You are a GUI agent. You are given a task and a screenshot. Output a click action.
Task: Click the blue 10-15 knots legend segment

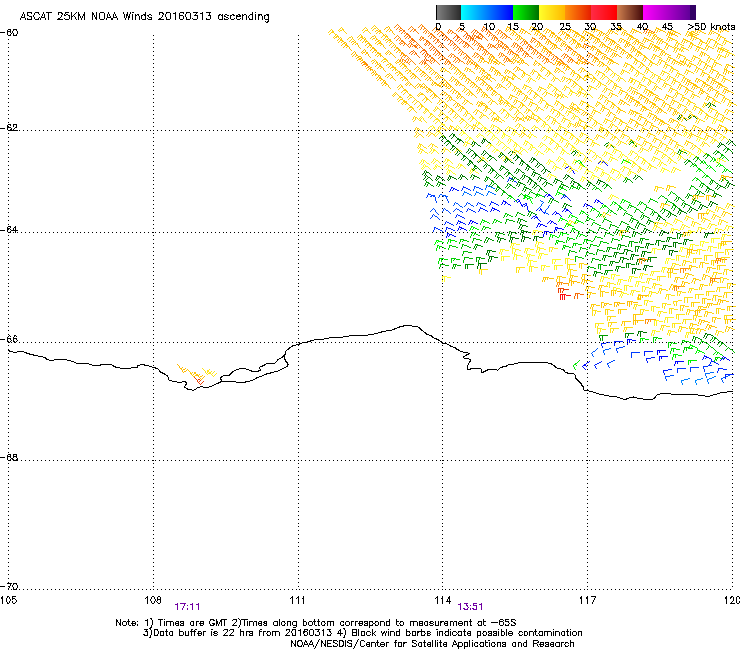point(500,12)
